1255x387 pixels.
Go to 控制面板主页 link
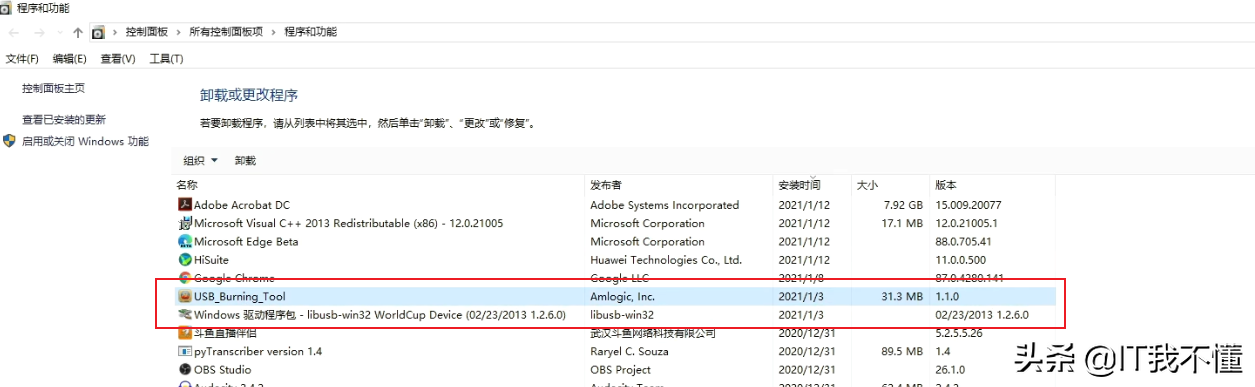tap(54, 88)
